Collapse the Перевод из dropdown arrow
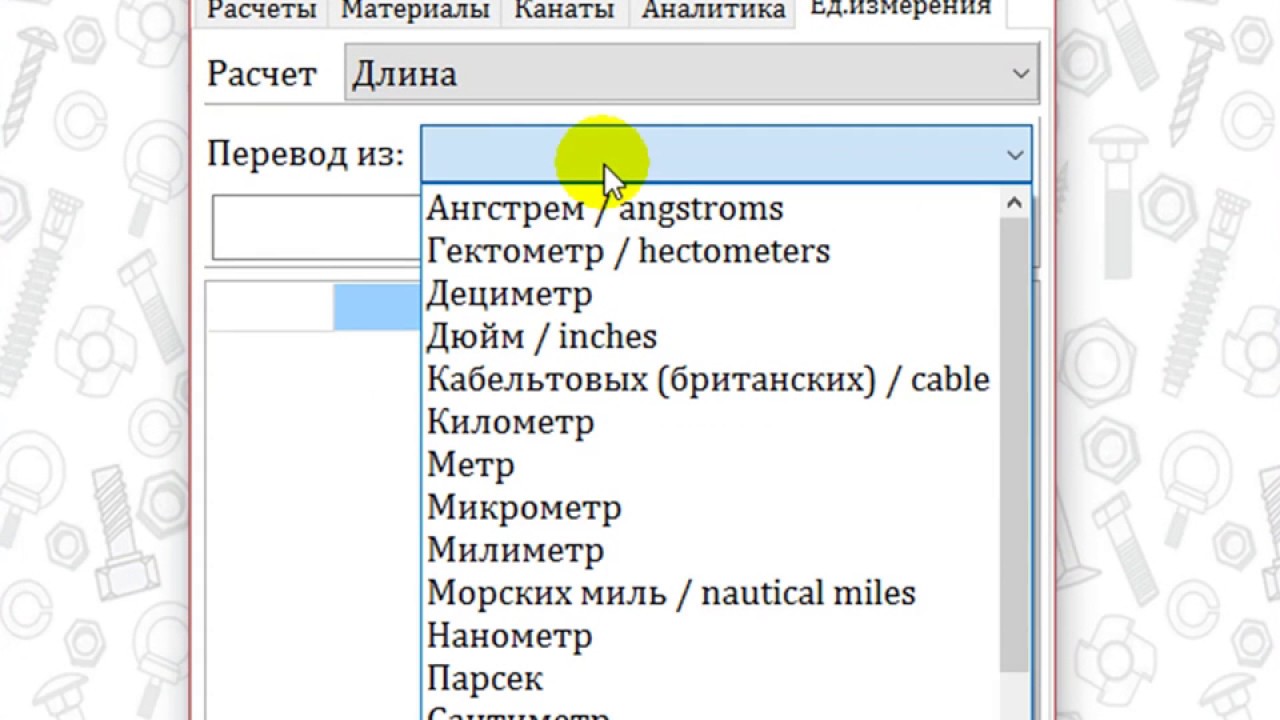Screen dimensions: 1280x720 (1015, 155)
